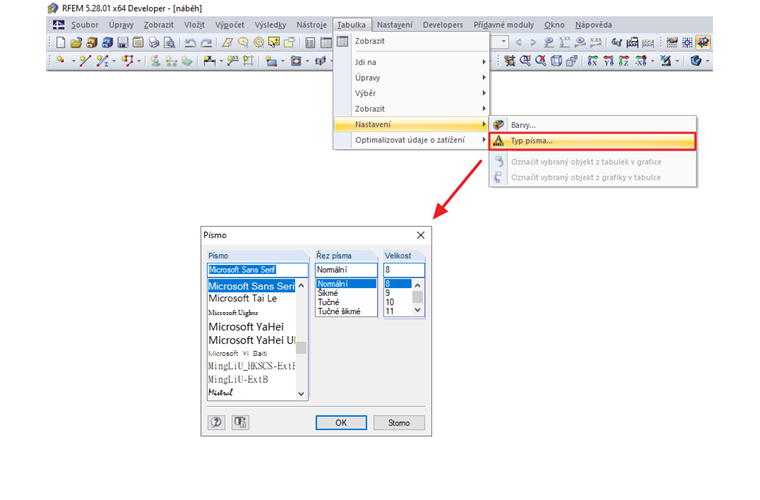The height and width of the screenshot is (500, 760).
Task: Open the Soubor menu
Action: (x=85, y=25)
